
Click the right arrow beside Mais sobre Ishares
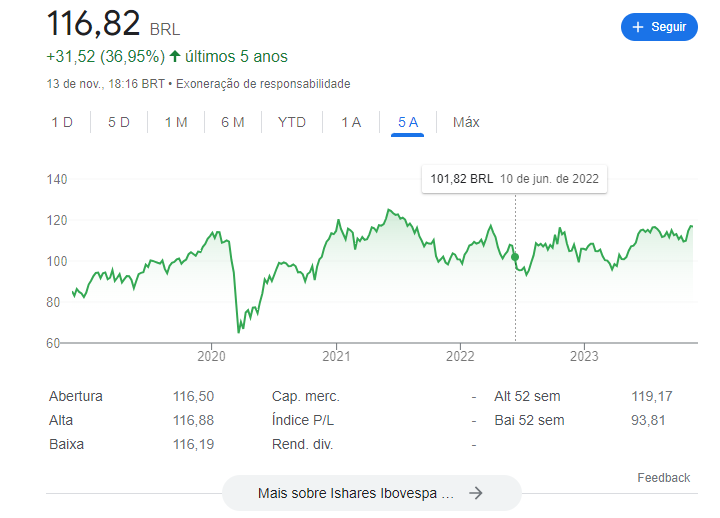tap(476, 493)
